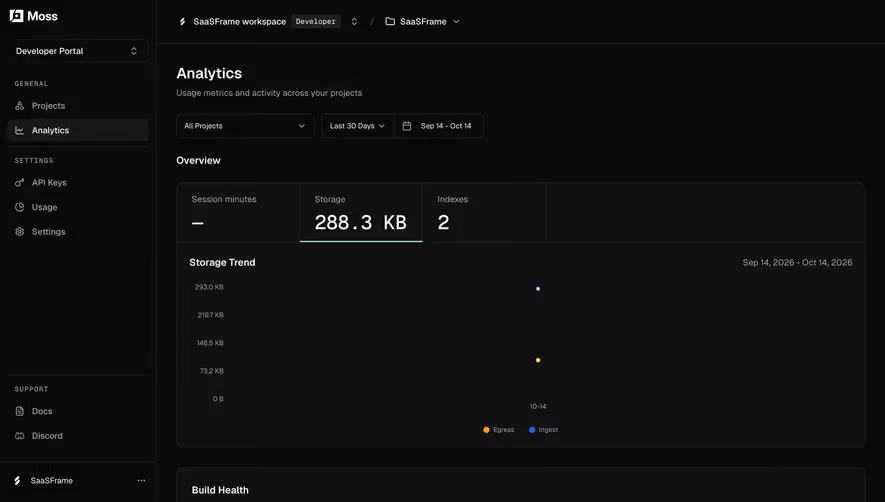Open the Sep 14 - Oct 14 date picker
Screen dimensions: 885x502
439,126
